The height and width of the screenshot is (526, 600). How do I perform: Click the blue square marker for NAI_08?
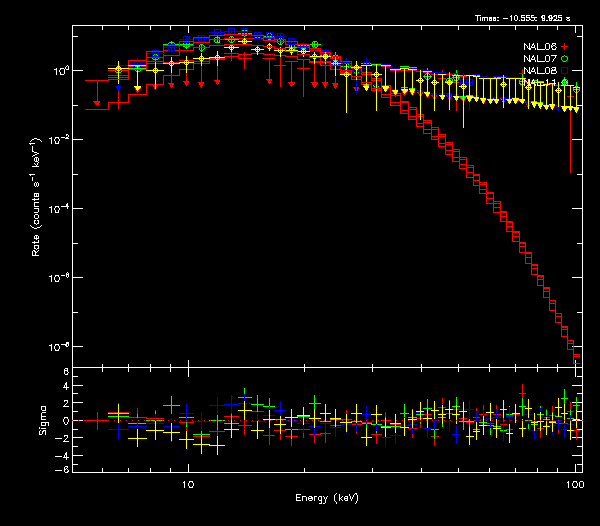(x=564, y=71)
